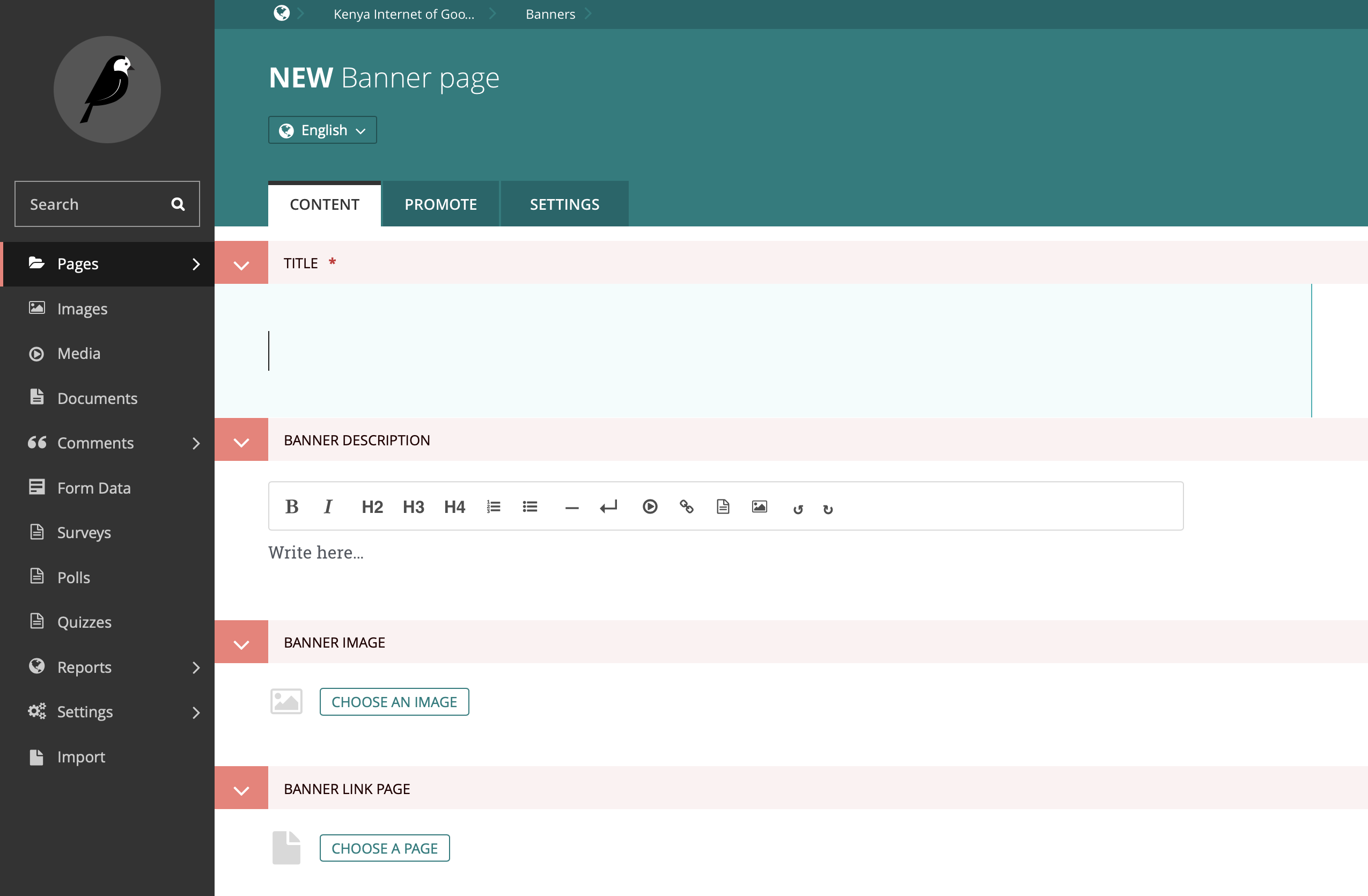The height and width of the screenshot is (896, 1368).
Task: Click the link page placeholder icon
Action: pyautogui.click(x=286, y=848)
